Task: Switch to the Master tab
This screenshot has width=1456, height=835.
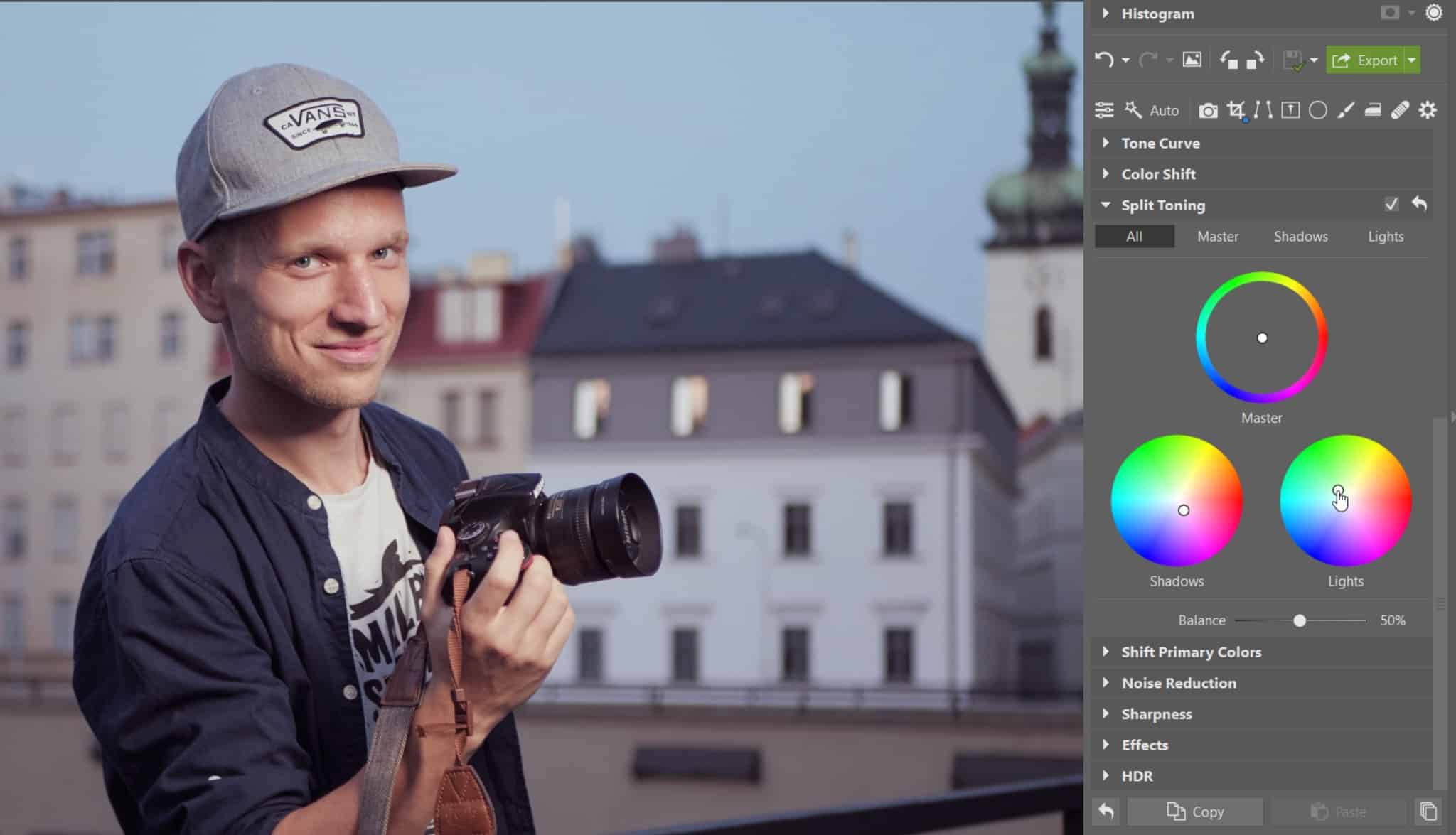Action: coord(1218,237)
